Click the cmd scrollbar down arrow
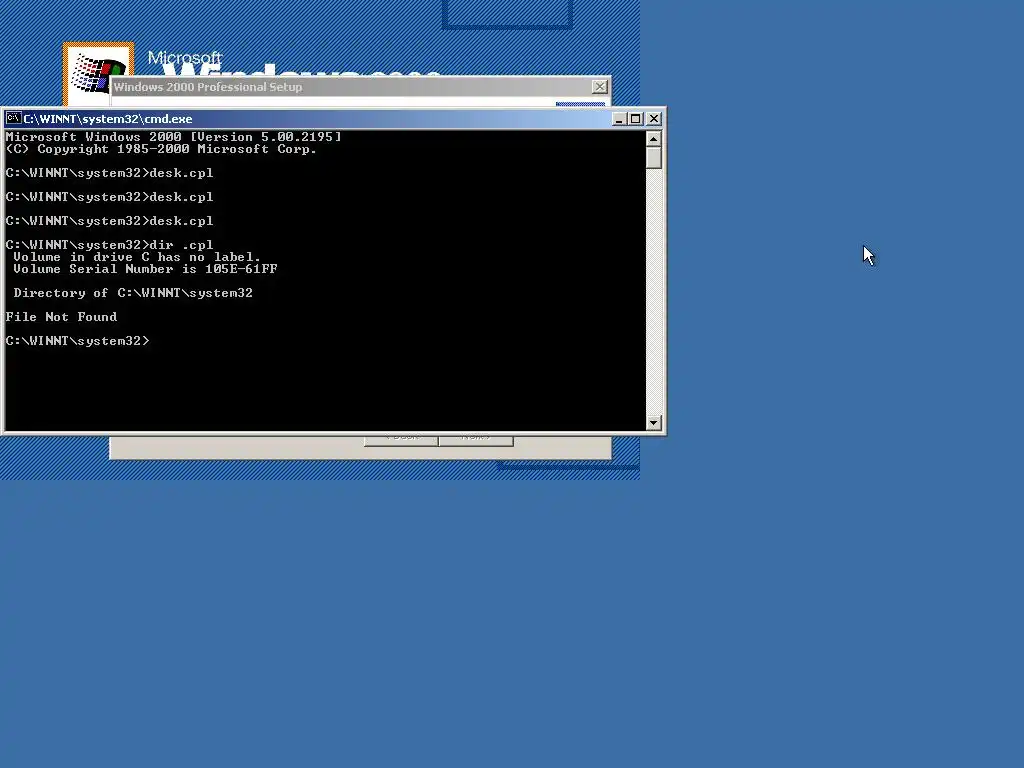Screen dimensions: 1024x768 coord(654,423)
